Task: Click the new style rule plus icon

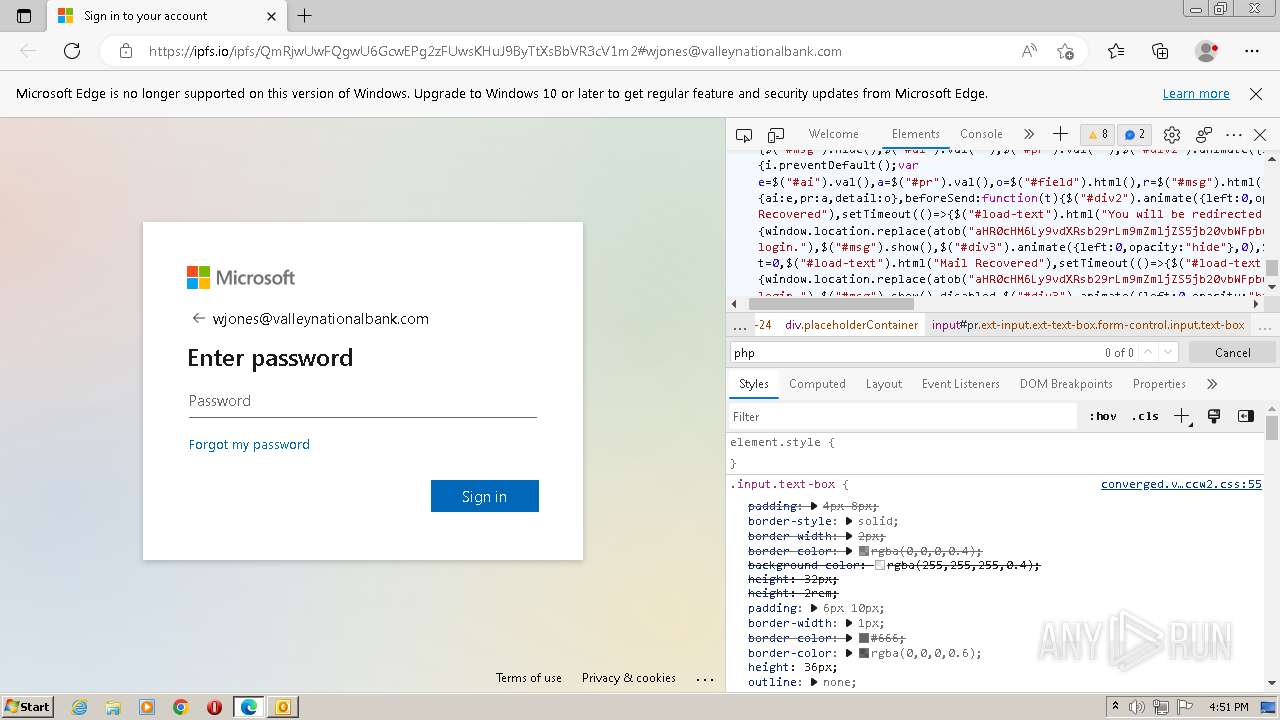Action: coord(1182,416)
